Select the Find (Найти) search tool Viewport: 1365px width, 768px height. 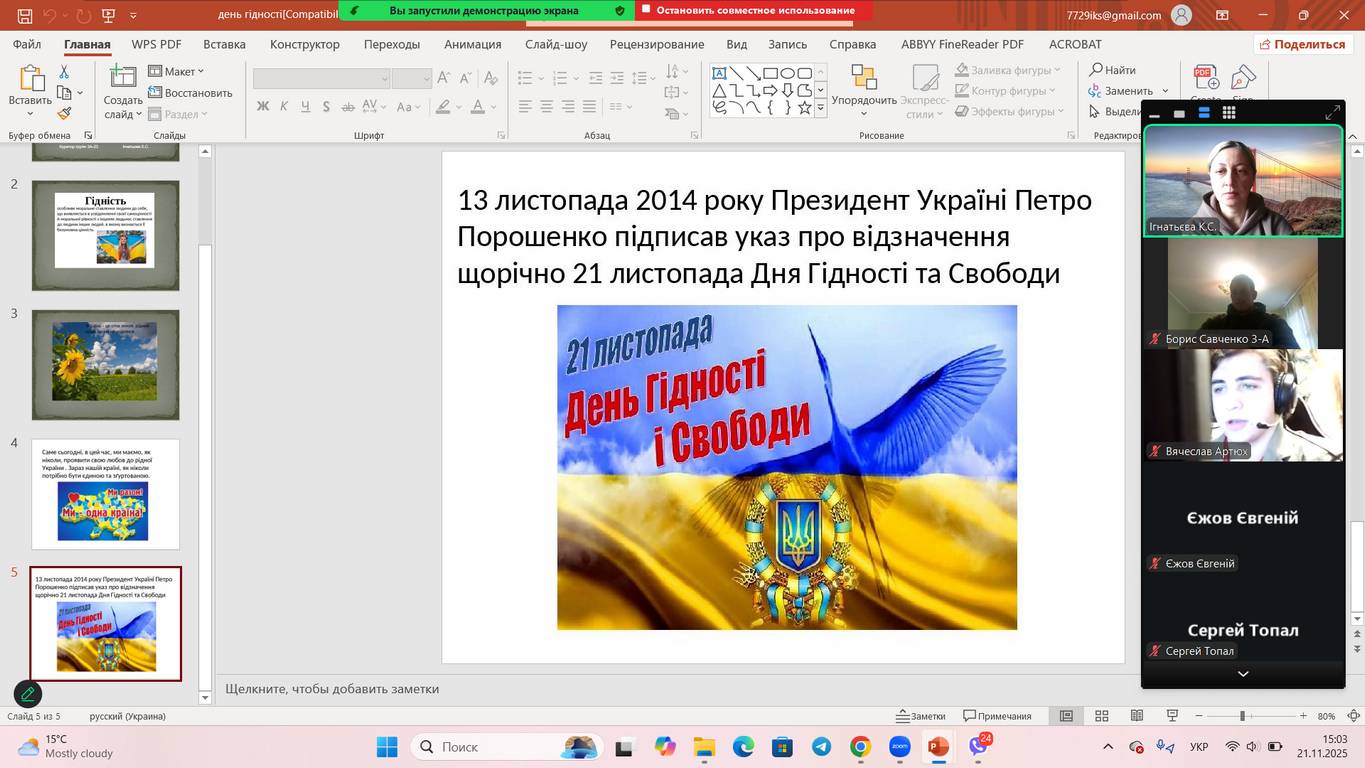pyautogui.click(x=1112, y=70)
